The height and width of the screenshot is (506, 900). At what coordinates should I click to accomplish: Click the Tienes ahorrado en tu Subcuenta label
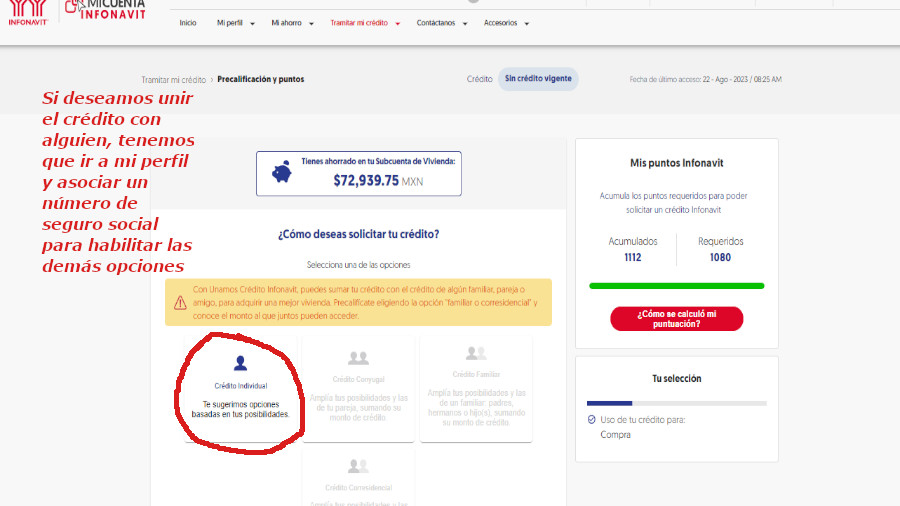378,161
